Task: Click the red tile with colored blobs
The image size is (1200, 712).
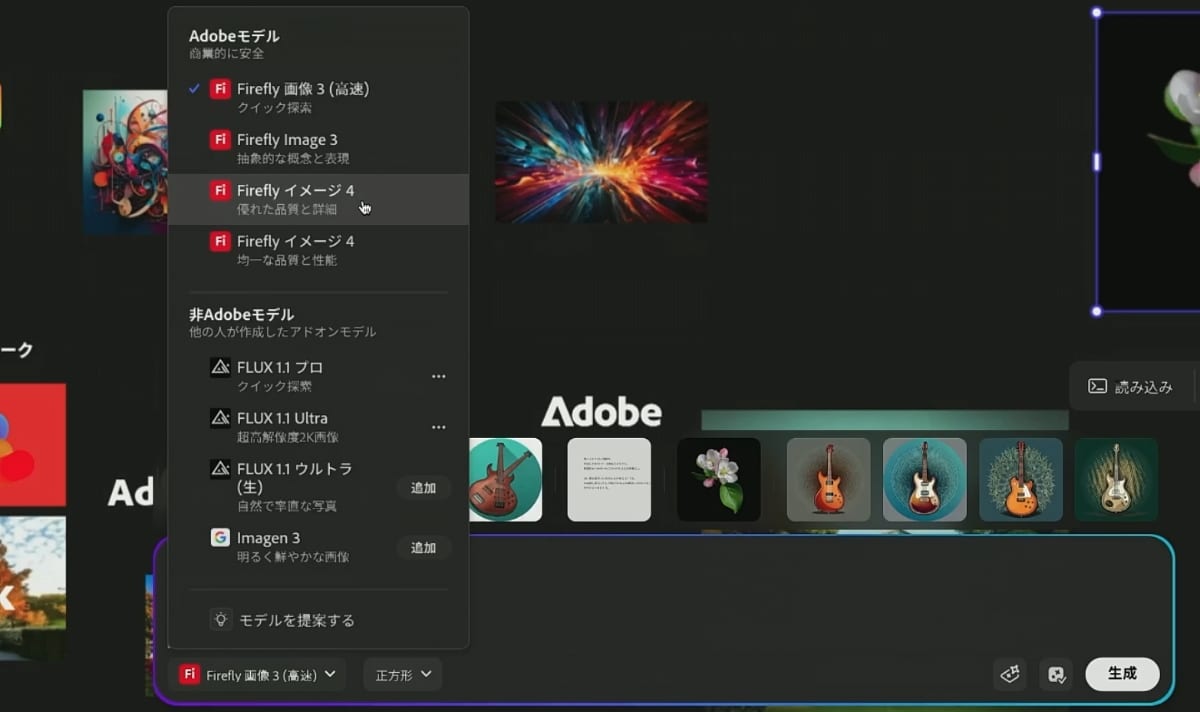Action: pos(32,445)
